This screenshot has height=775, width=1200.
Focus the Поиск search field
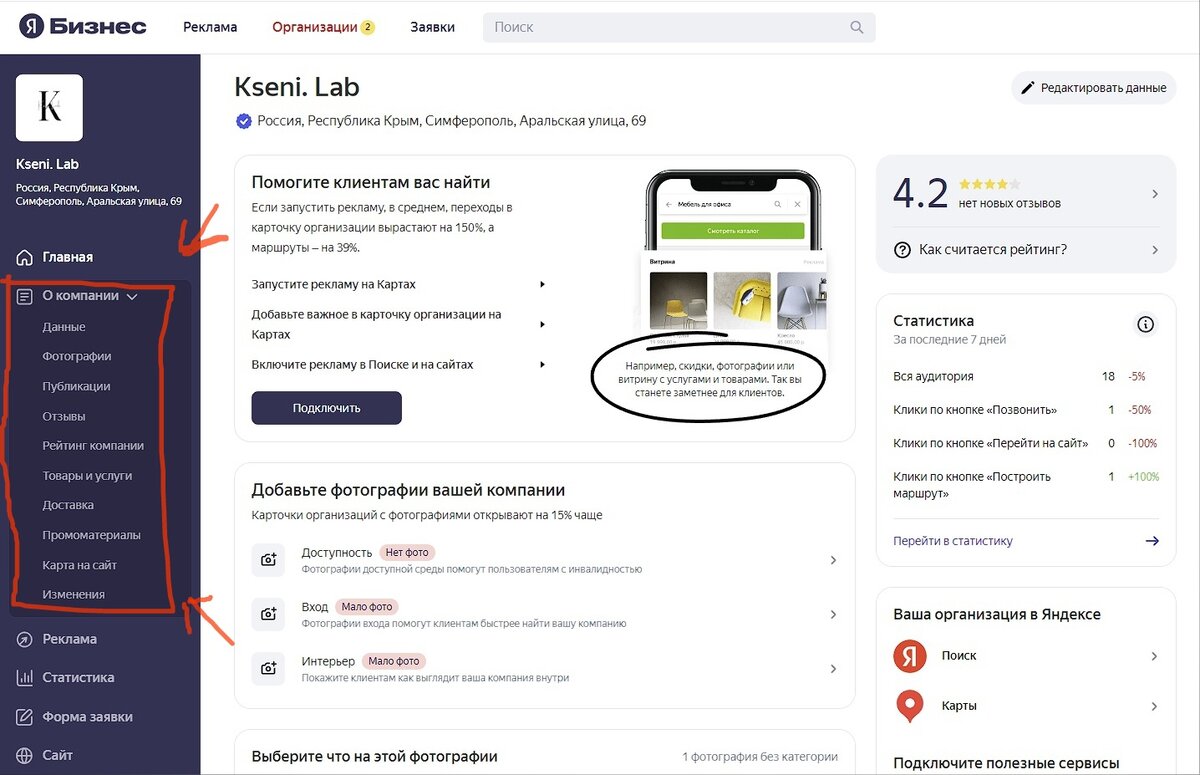click(679, 27)
